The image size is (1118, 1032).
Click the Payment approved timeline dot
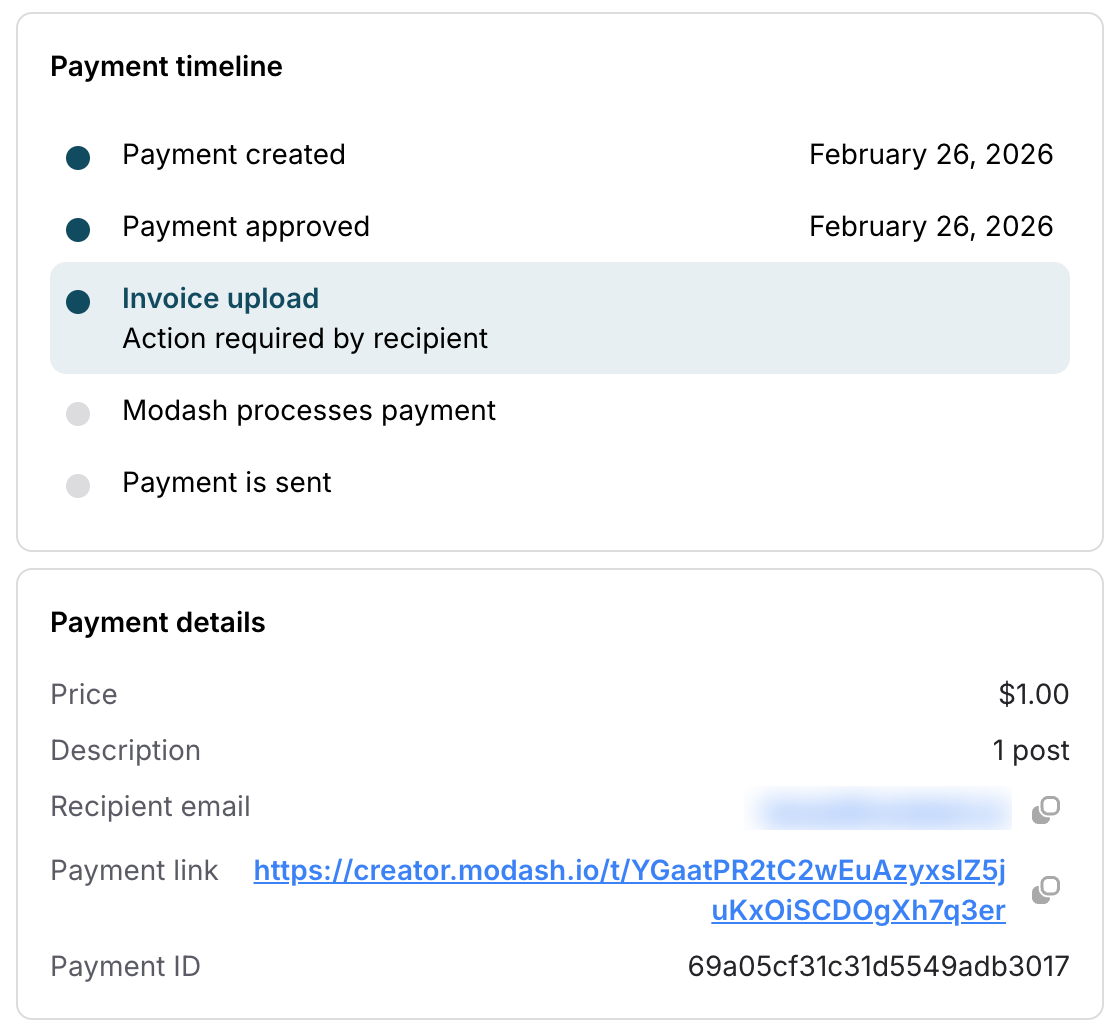pyautogui.click(x=78, y=229)
